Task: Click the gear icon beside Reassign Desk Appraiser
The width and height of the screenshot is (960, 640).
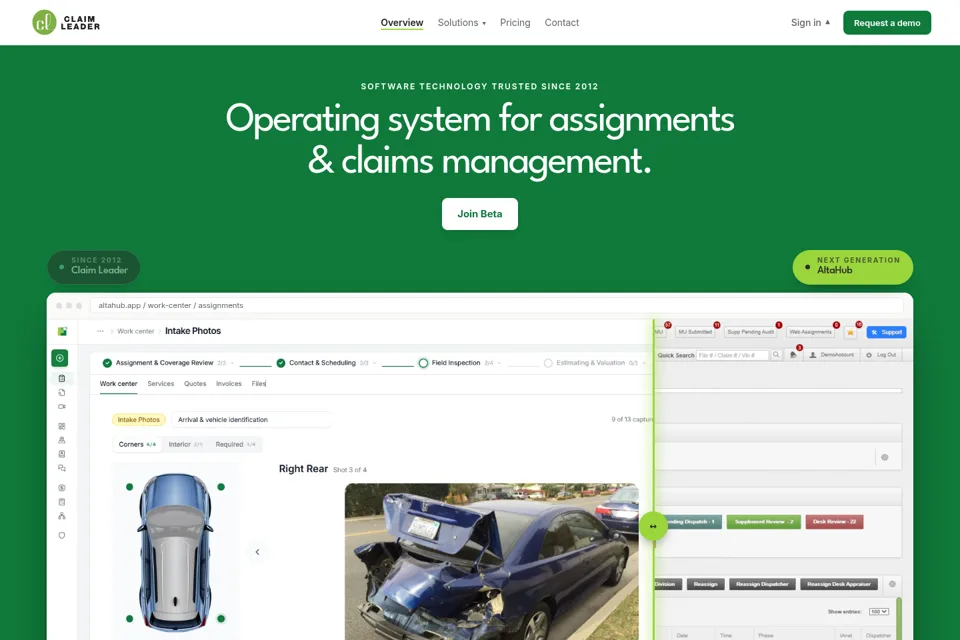Action: pos(892,584)
